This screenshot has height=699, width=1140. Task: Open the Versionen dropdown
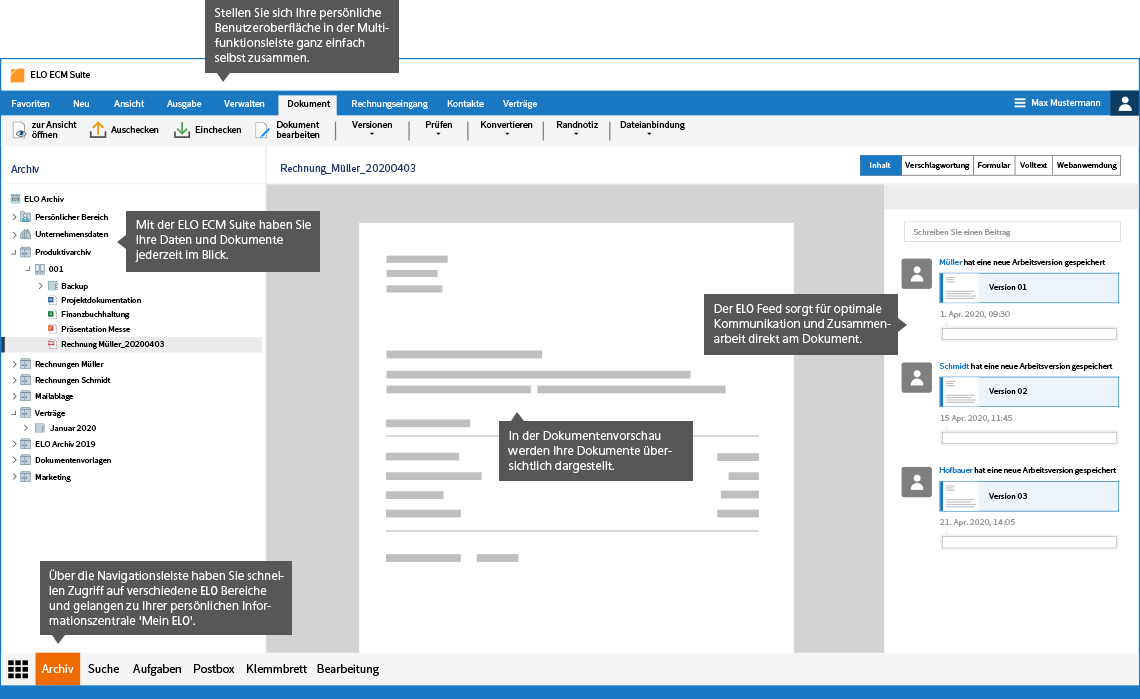tap(372, 129)
